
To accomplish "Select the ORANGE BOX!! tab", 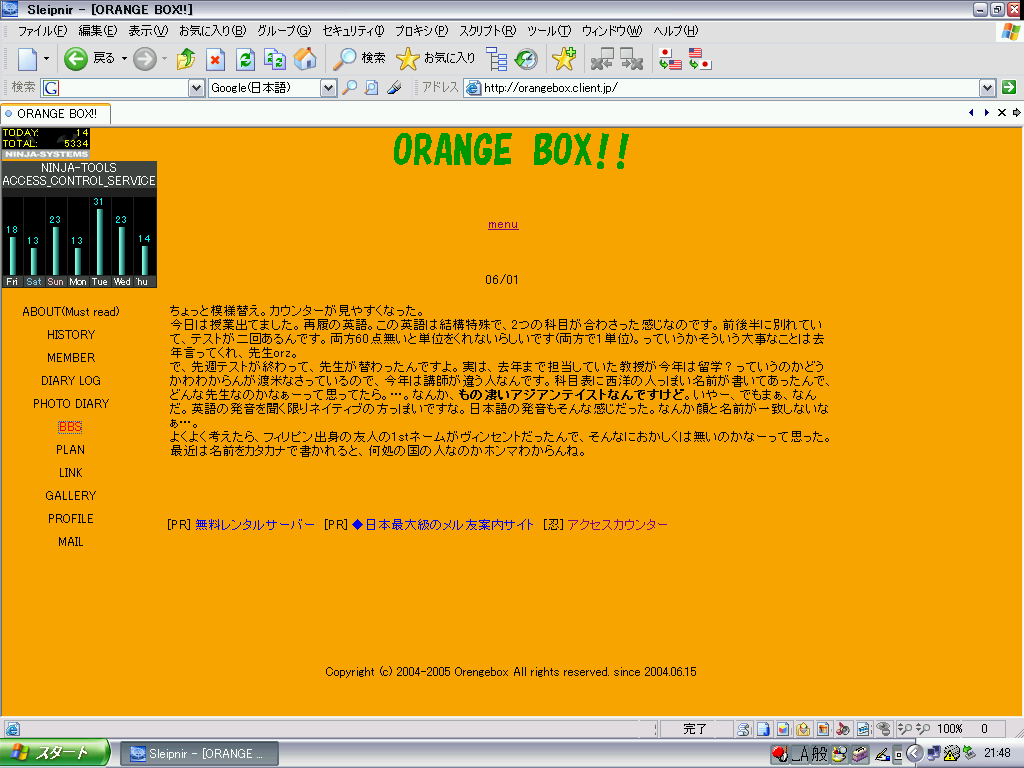I will [x=56, y=113].
